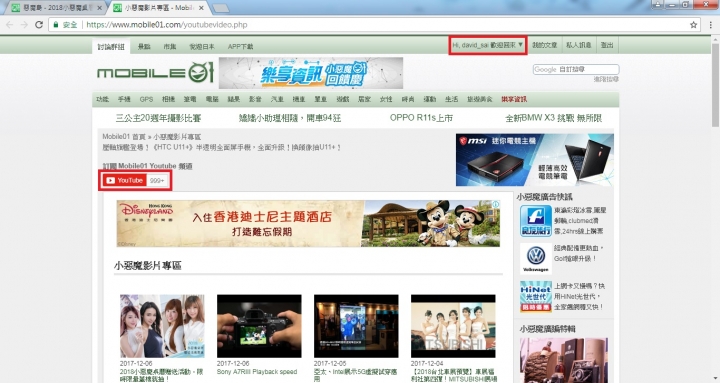Click the YouTube subscribe button

[x=124, y=180]
